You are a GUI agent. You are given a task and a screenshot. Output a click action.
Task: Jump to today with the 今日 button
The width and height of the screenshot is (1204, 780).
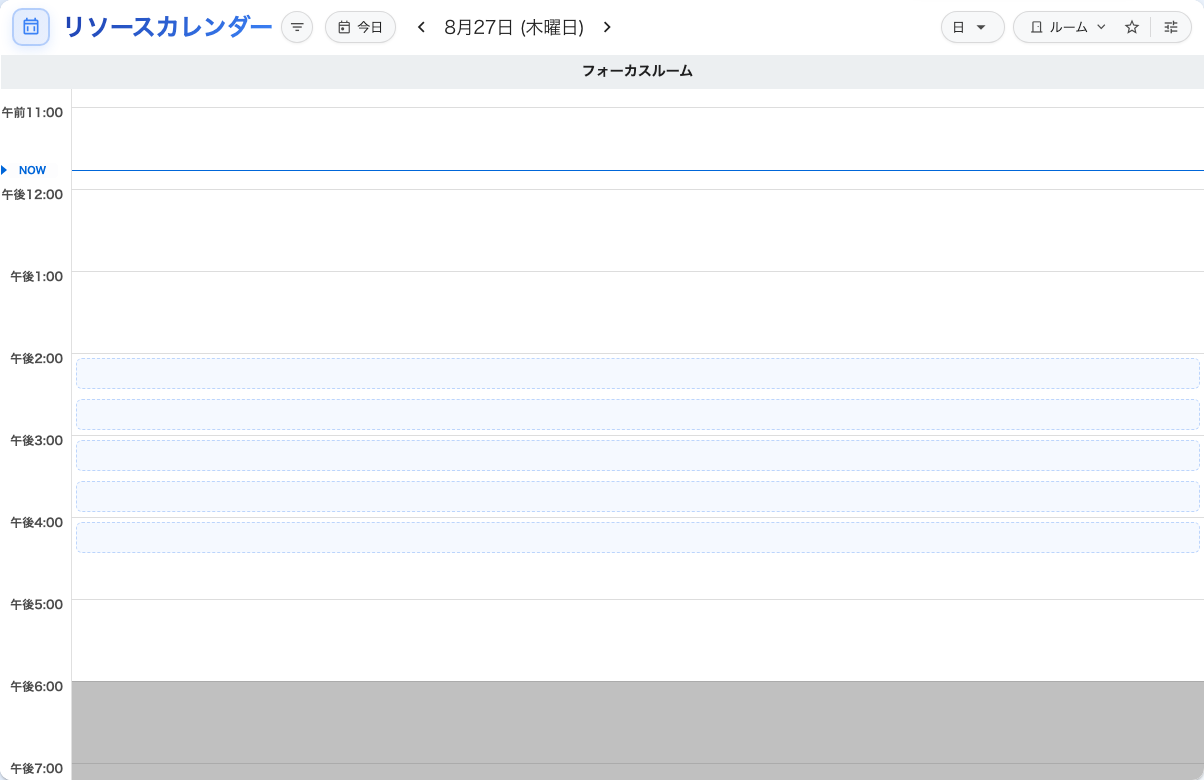(x=360, y=27)
